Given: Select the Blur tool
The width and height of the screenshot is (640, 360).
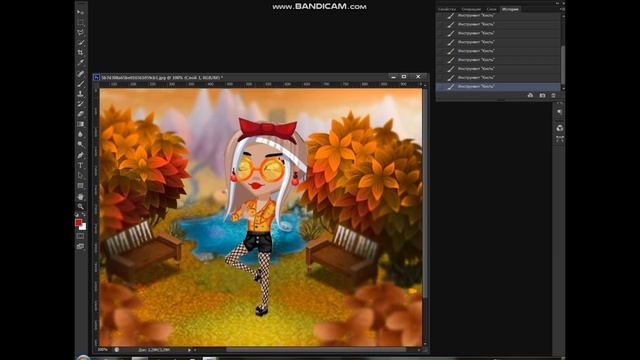Looking at the screenshot, I should 80,134.
